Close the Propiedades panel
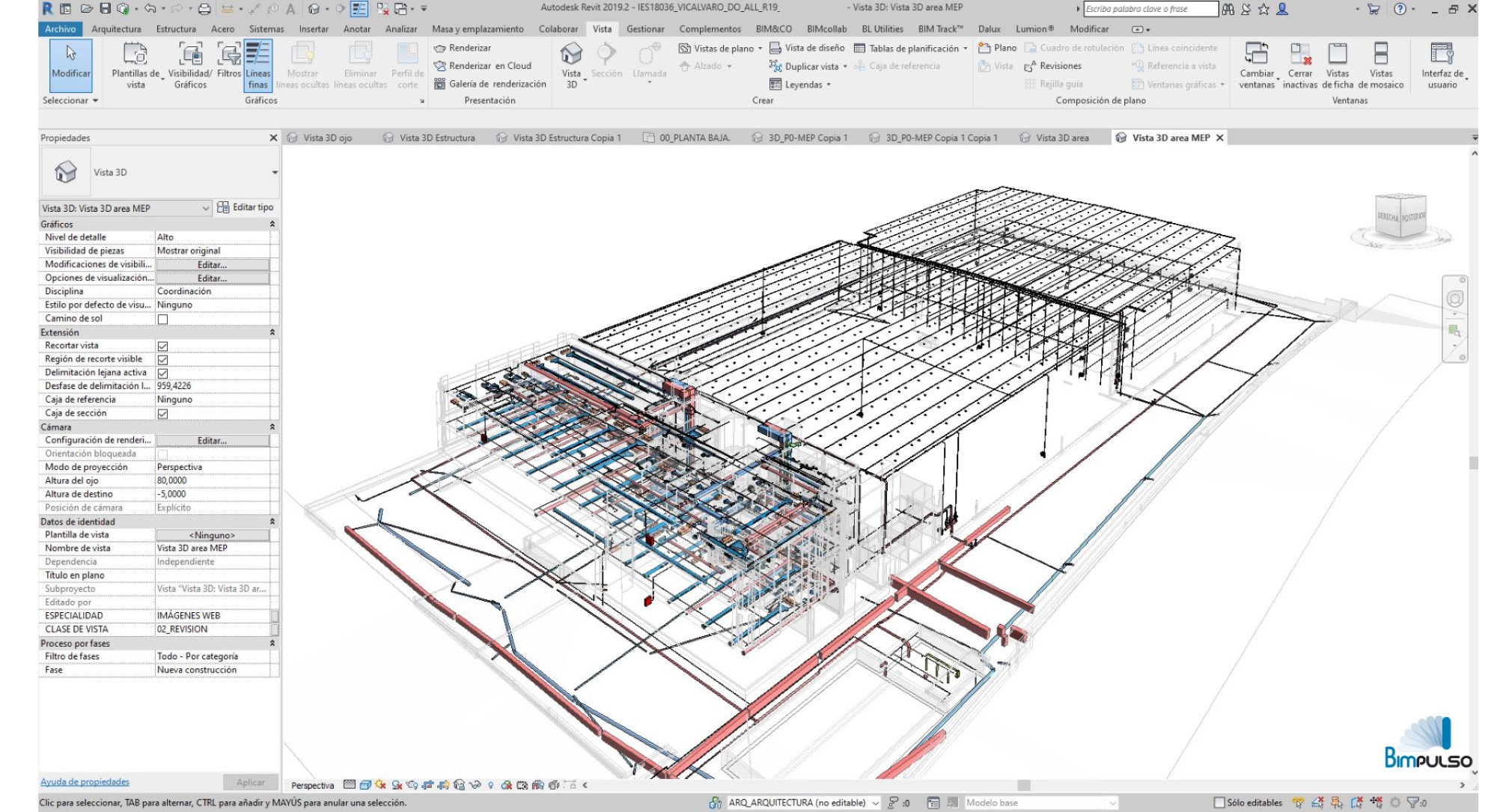The height and width of the screenshot is (812, 1497). point(273,138)
